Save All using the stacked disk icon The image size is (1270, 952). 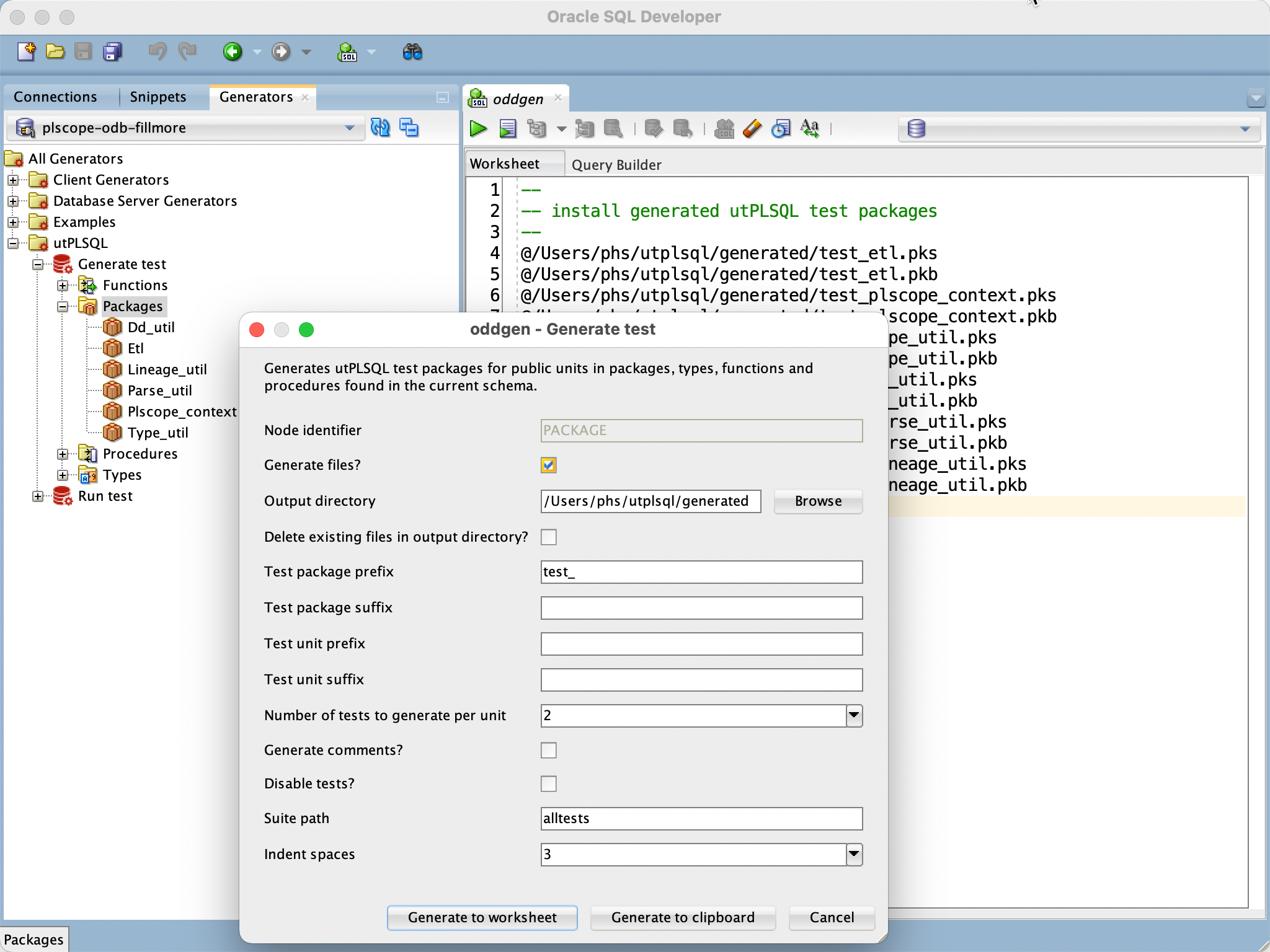coord(113,52)
